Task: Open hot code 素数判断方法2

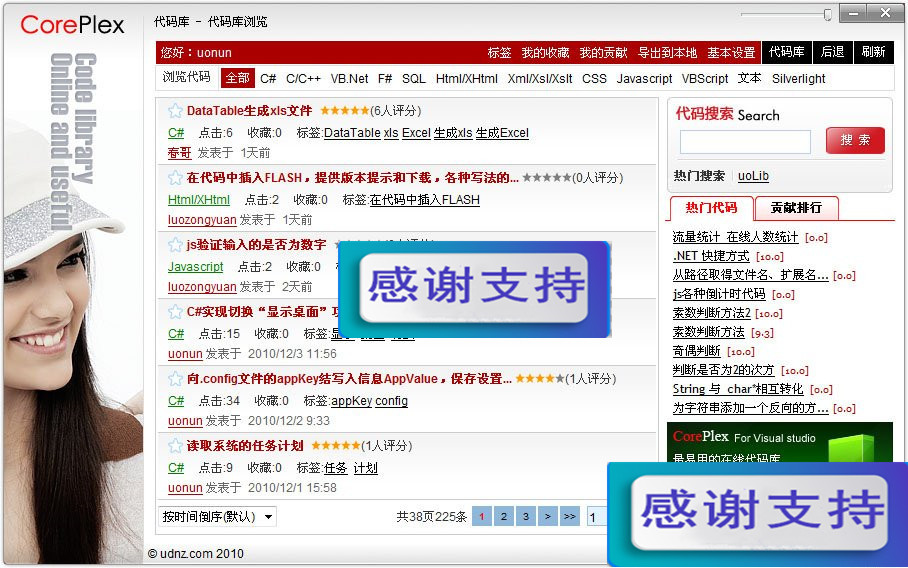Action: tap(711, 313)
